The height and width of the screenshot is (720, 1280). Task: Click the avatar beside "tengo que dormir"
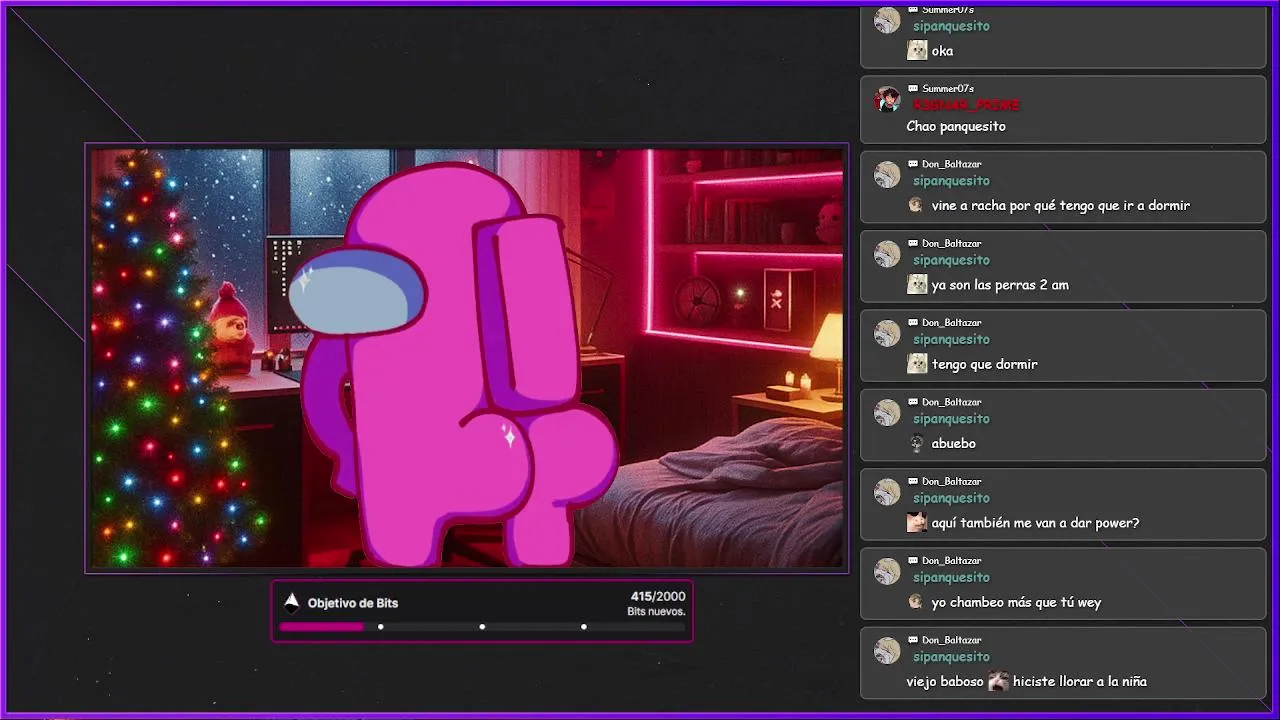tap(887, 333)
